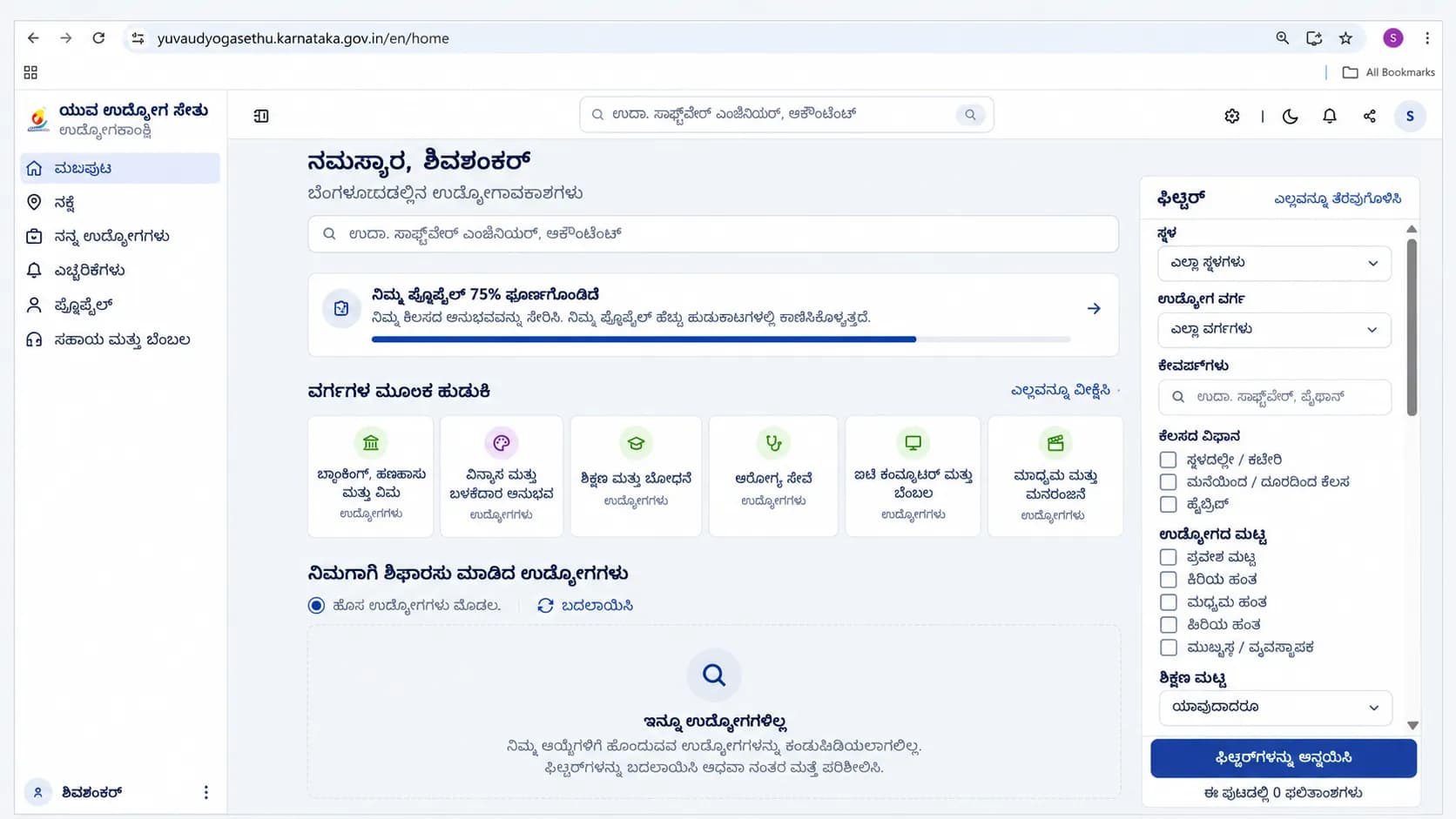Open the ಯಾವುದಾದರೂ education level dropdown
The image size is (1456, 819).
click(x=1275, y=708)
